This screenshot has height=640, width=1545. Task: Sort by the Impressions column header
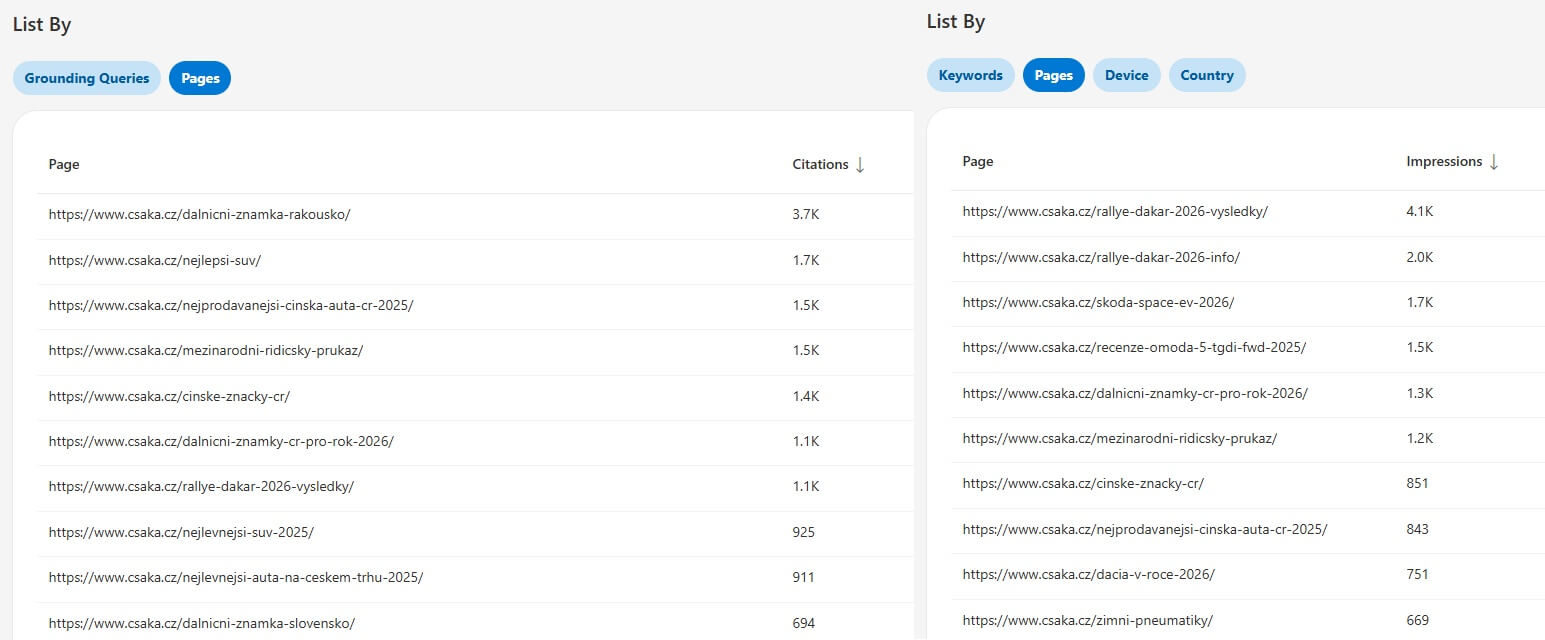[1443, 162]
